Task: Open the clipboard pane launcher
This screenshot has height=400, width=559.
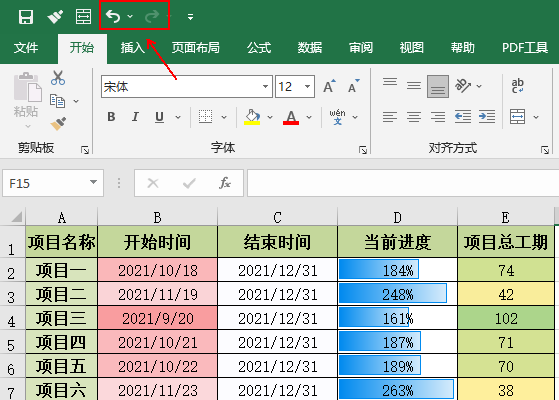Action: point(85,150)
